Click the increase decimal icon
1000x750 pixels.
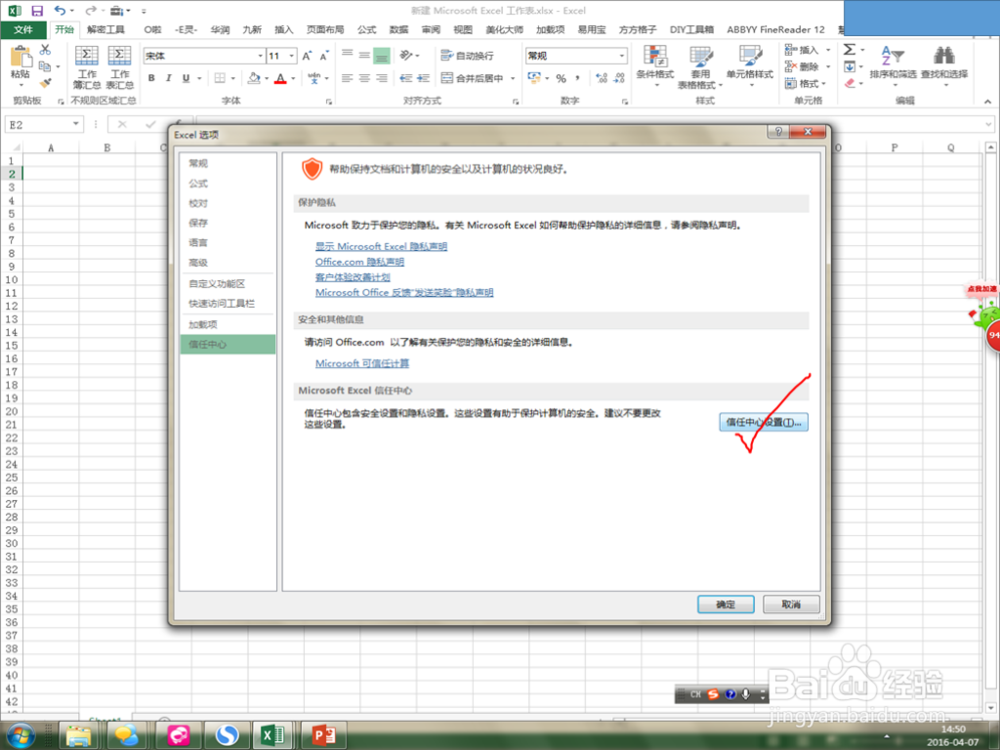point(601,78)
